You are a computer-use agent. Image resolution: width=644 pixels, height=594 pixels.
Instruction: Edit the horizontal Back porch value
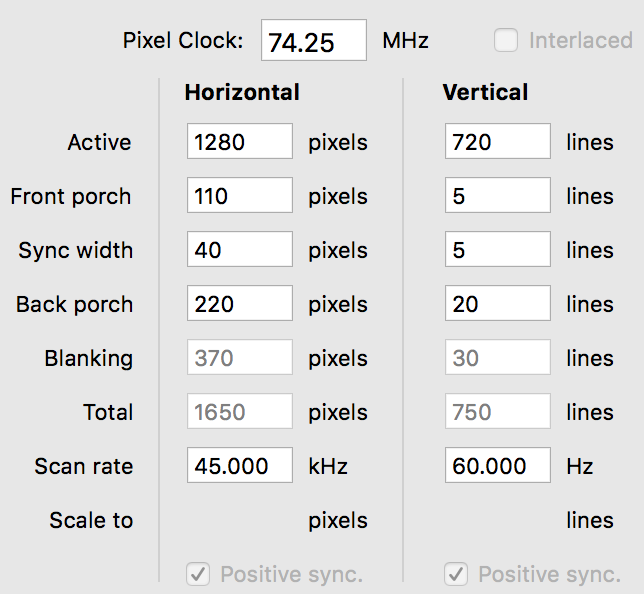(239, 304)
